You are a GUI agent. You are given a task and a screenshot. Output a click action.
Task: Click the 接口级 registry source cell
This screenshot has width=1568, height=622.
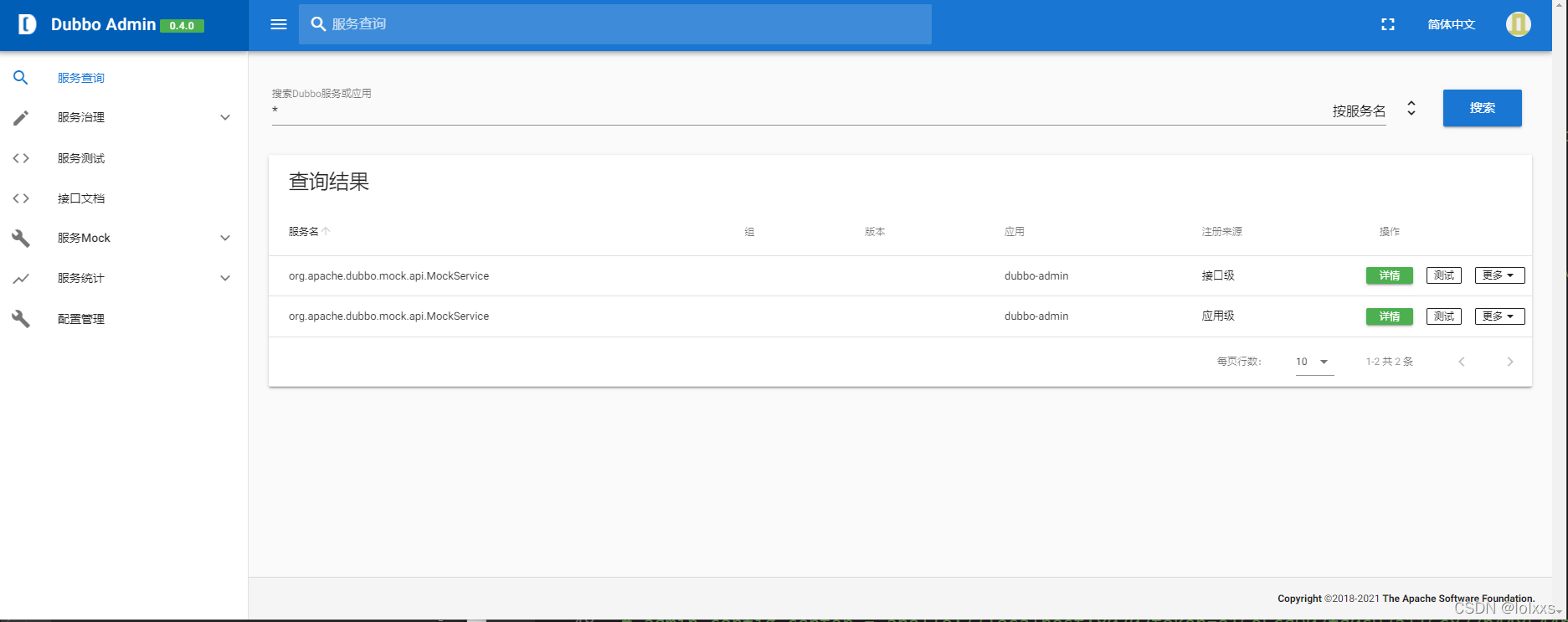tap(1218, 275)
